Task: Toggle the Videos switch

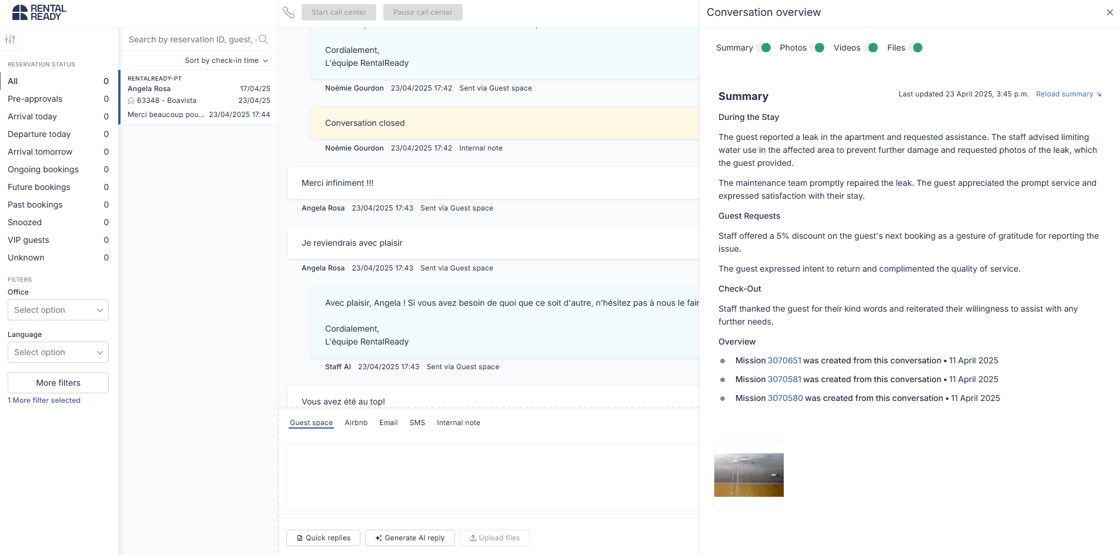Action: (871, 48)
